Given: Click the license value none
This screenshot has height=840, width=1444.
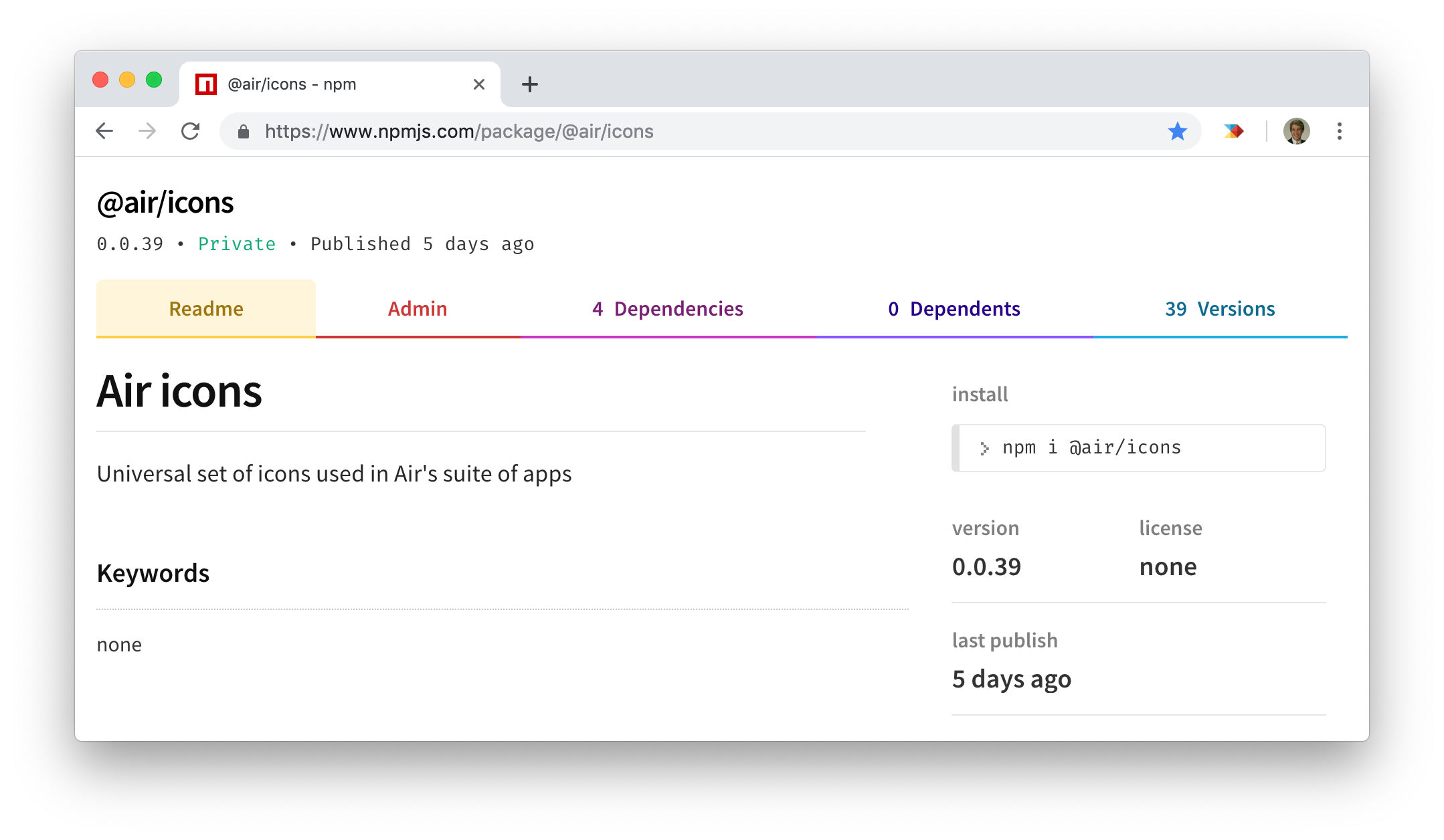Looking at the screenshot, I should [x=1168, y=567].
